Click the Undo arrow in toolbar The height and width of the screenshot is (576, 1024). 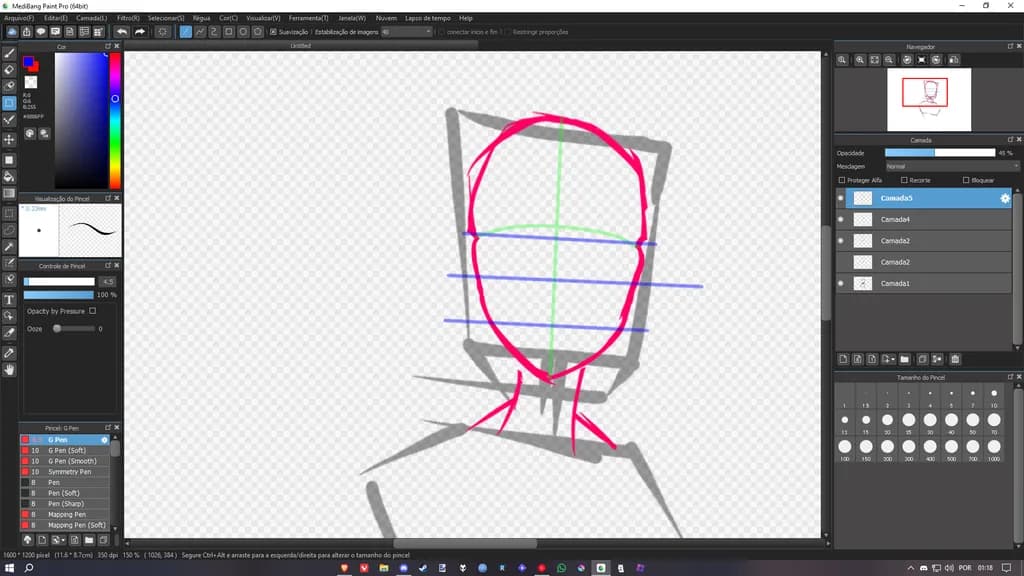(x=122, y=31)
